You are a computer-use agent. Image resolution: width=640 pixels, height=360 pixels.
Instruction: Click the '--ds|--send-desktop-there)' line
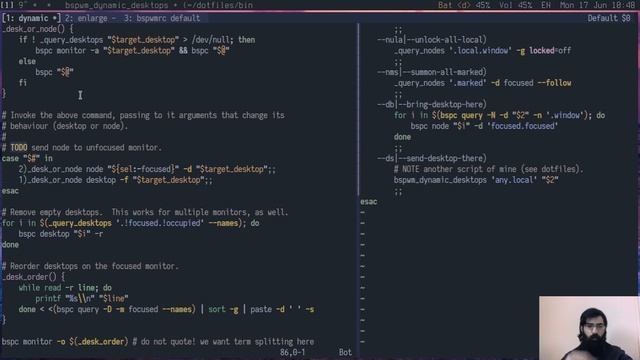pos(432,158)
